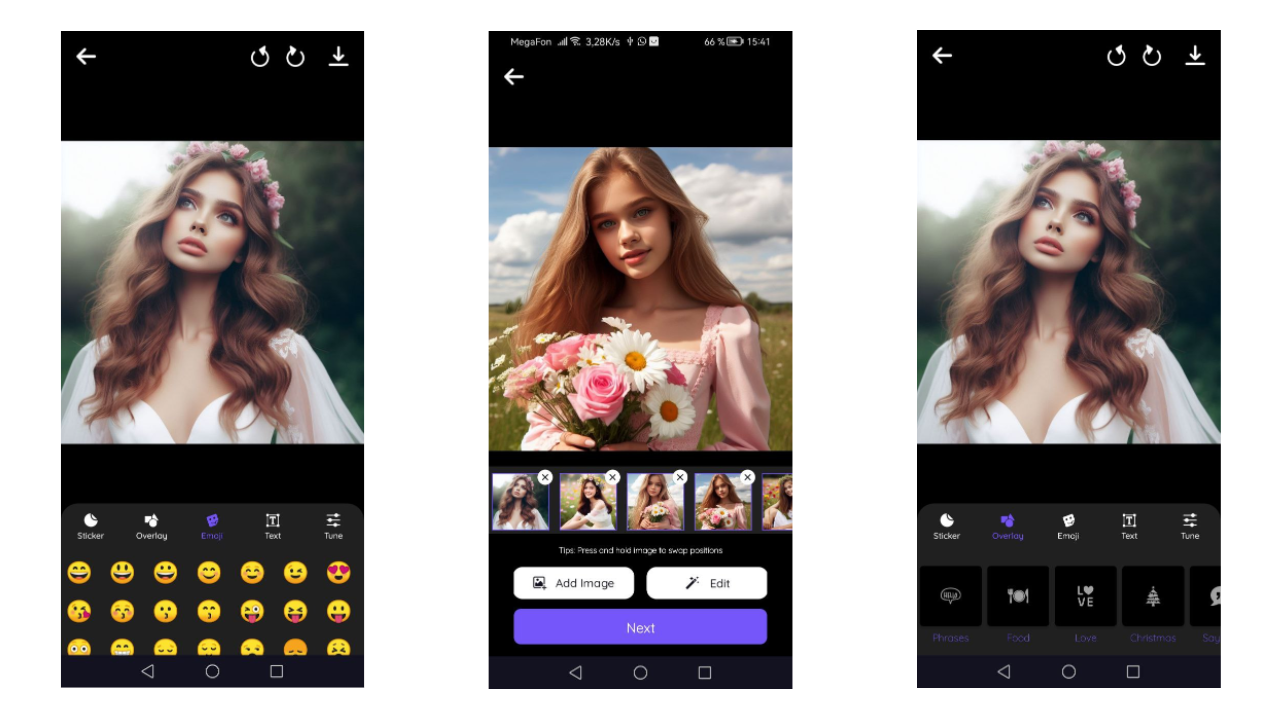Download the edited photo

click(x=338, y=56)
